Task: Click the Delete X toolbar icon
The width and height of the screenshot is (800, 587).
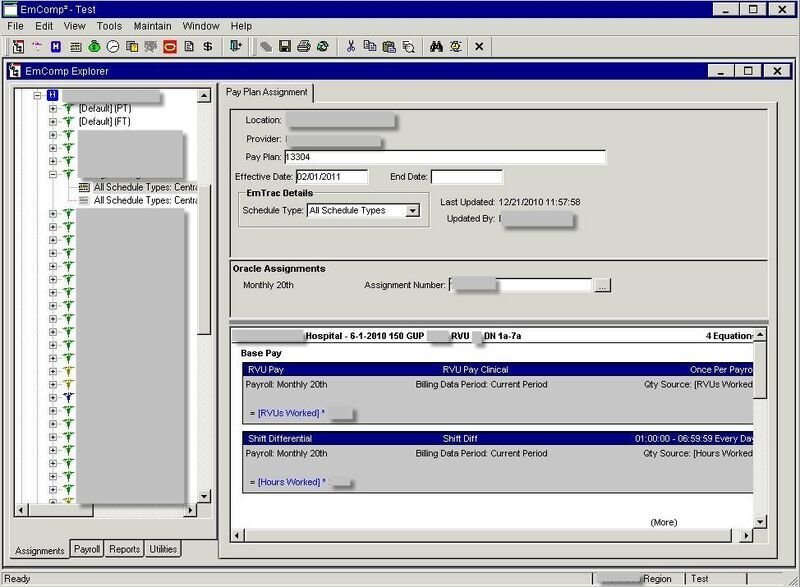Action: [x=479, y=47]
